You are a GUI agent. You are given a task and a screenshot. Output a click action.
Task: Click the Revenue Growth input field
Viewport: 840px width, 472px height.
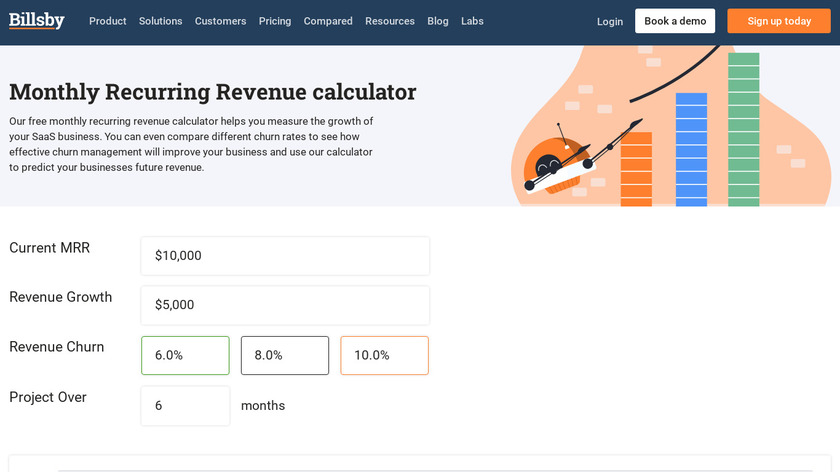pos(285,305)
